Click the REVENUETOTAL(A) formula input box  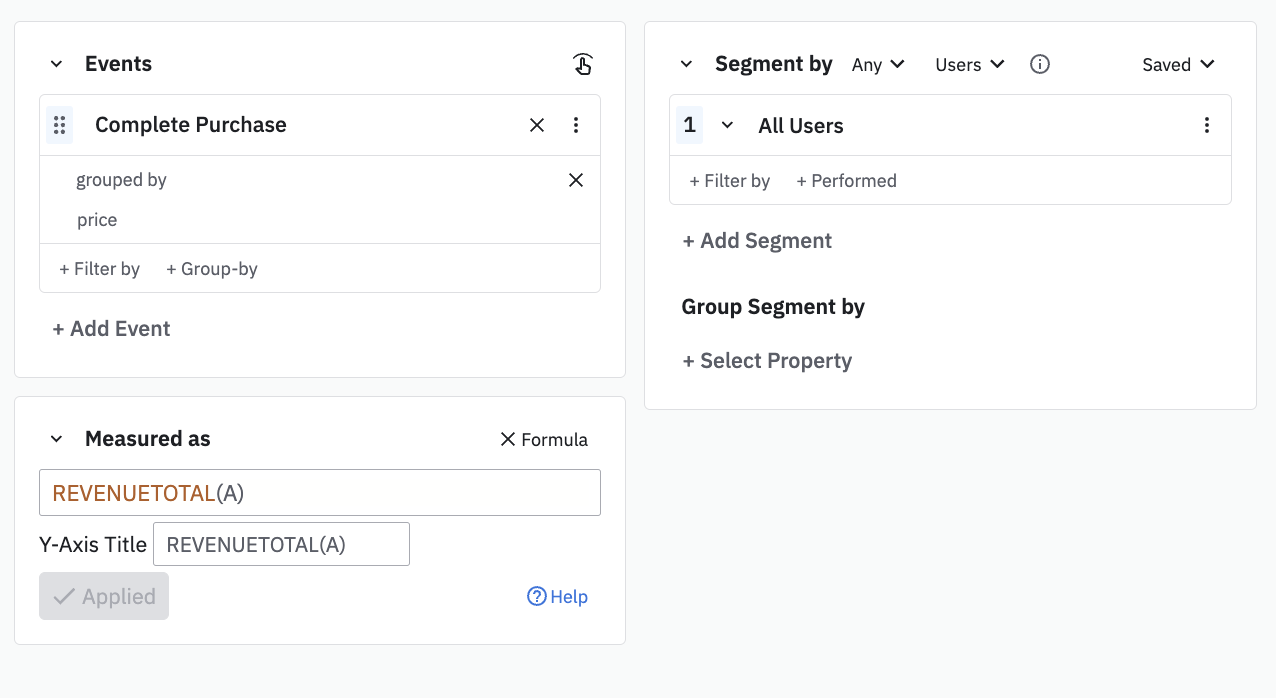tap(320, 493)
